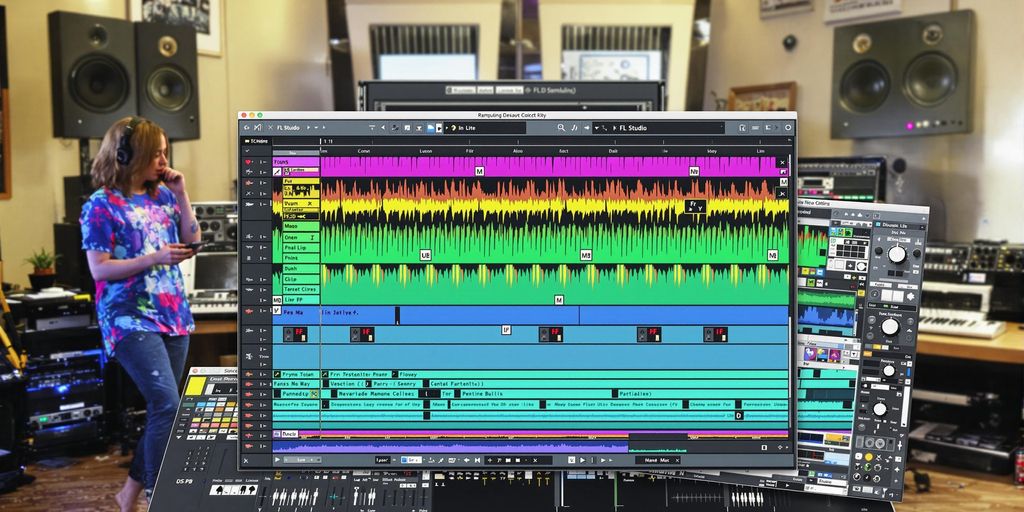Click the power icon at toolbar's right end
1024x512 pixels.
tap(788, 128)
